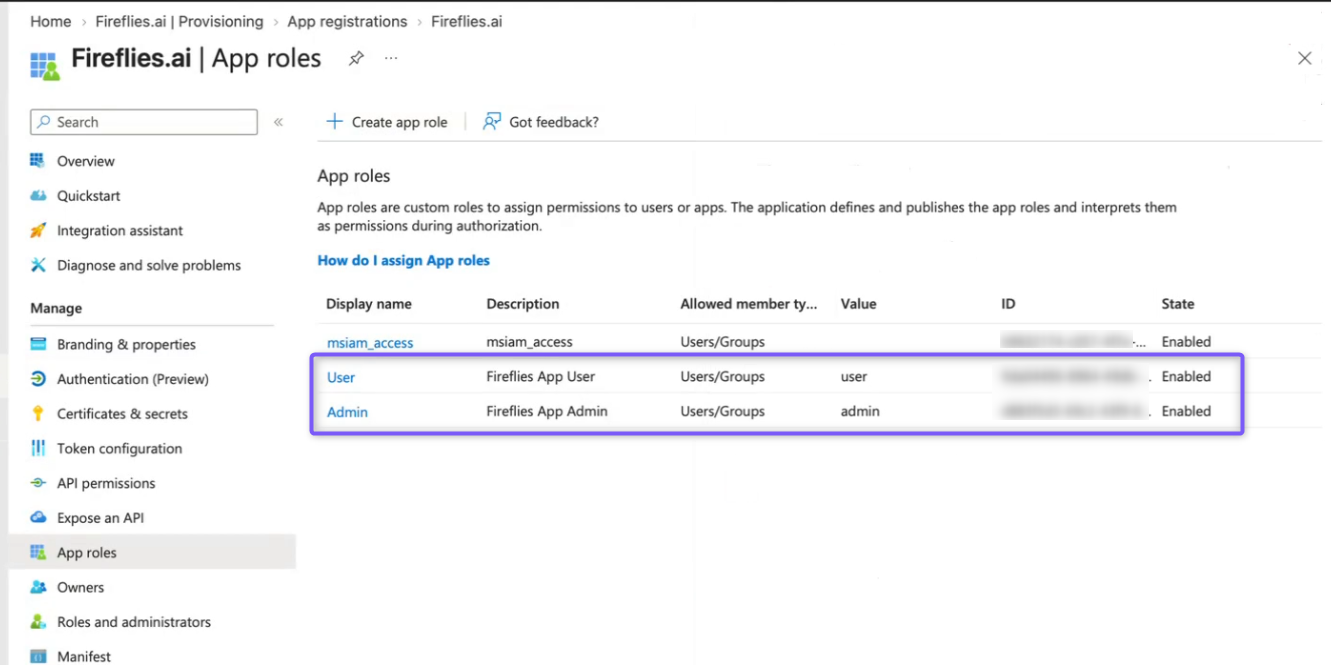Click the Quickstart cloud icon
Viewport: 1331px width, 665px height.
[38, 196]
